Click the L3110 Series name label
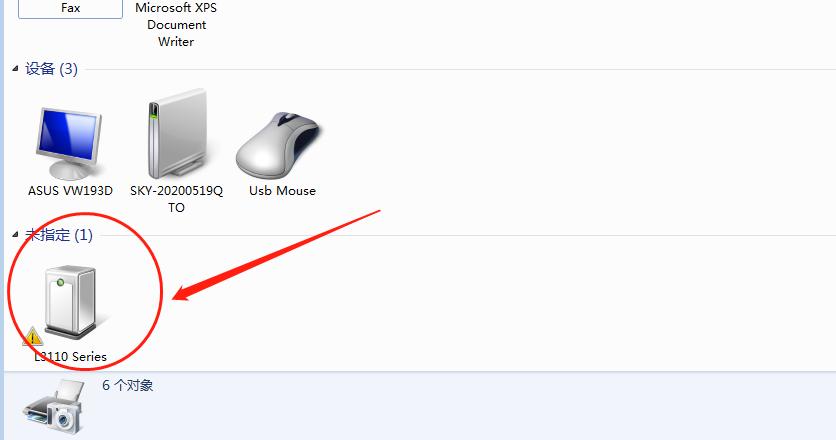This screenshot has width=836, height=440. click(x=70, y=356)
